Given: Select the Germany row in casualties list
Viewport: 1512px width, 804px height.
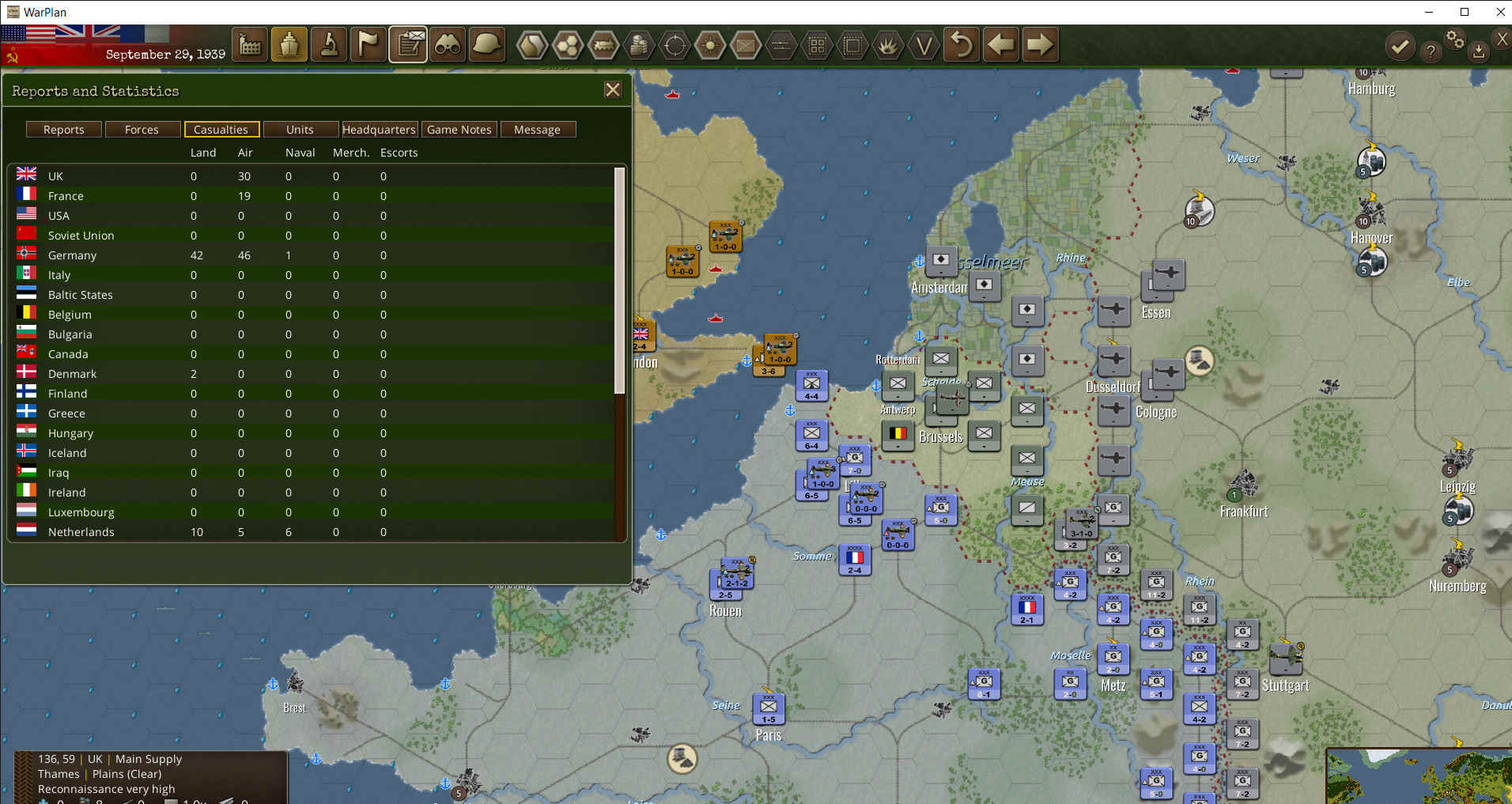Looking at the screenshot, I should [72, 255].
